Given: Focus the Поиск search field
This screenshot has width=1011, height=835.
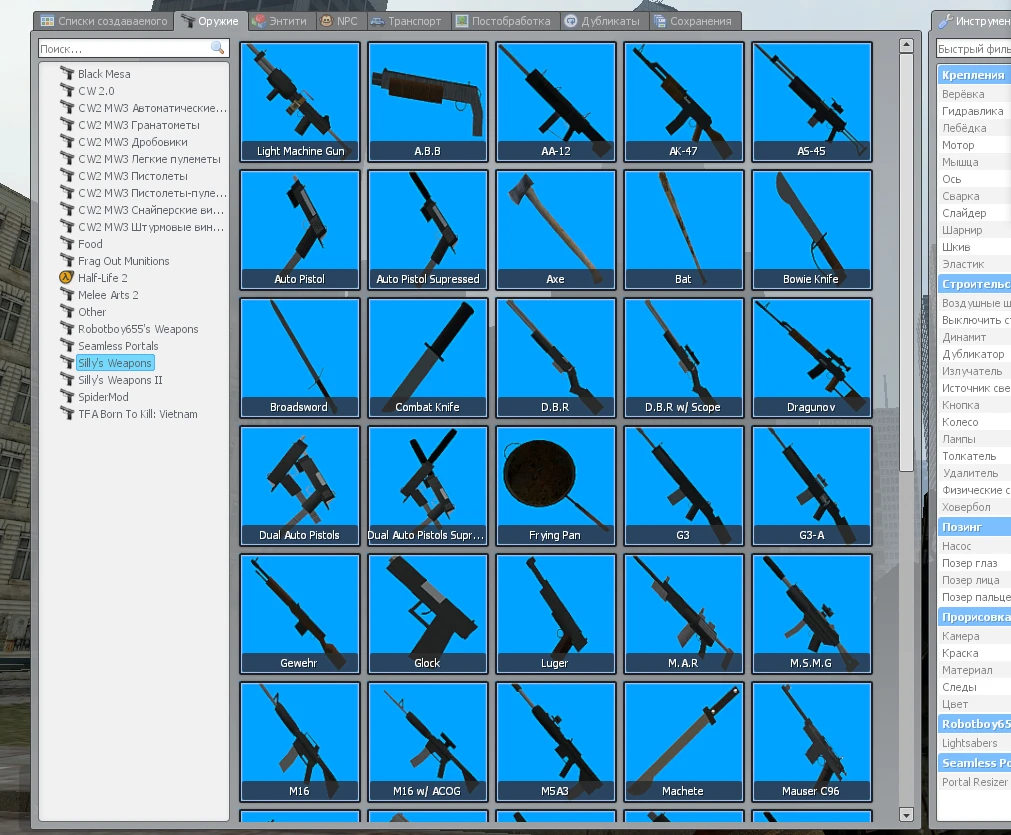Looking at the screenshot, I should click(122, 48).
